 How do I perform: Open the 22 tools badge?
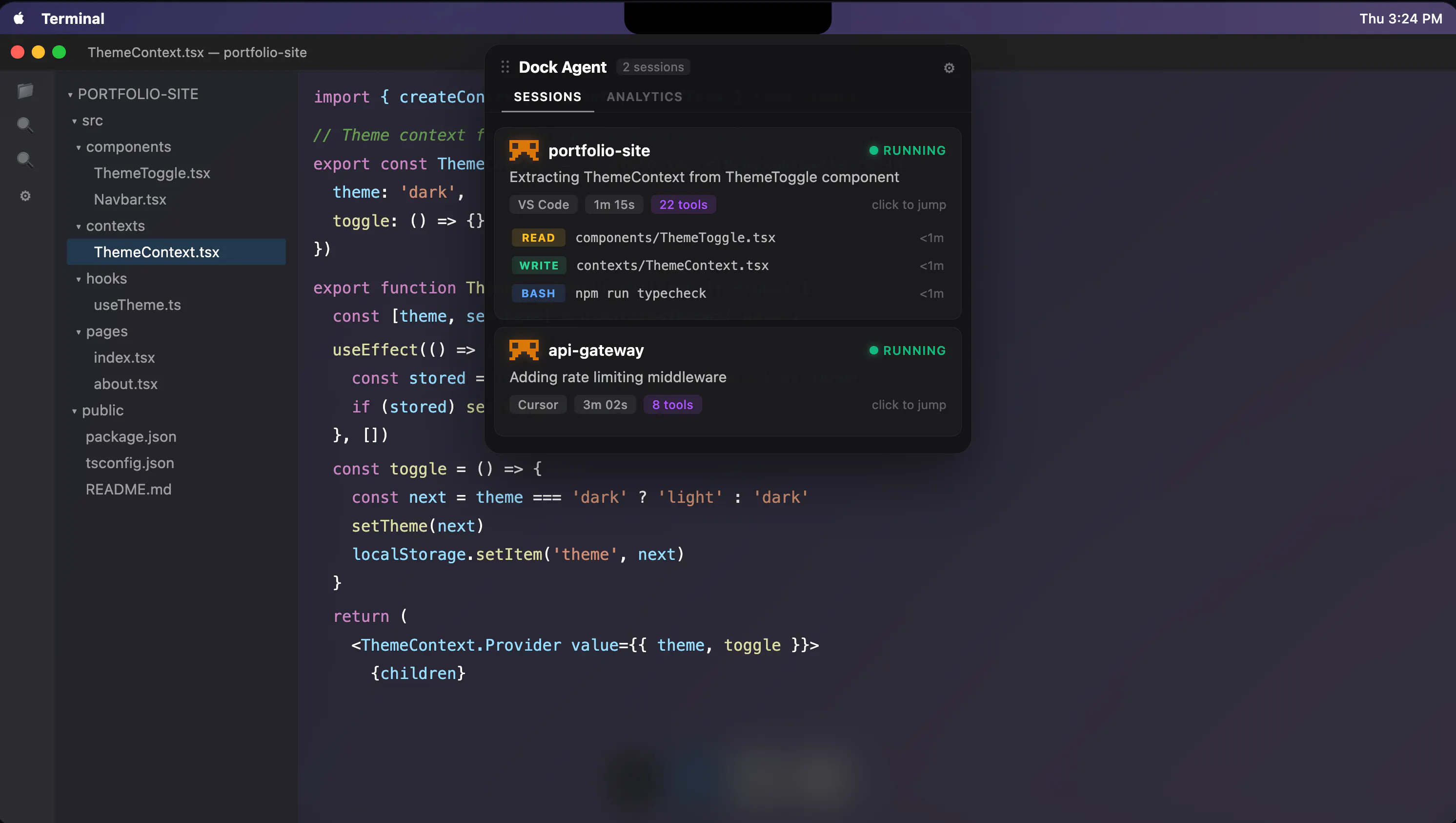[x=683, y=205]
